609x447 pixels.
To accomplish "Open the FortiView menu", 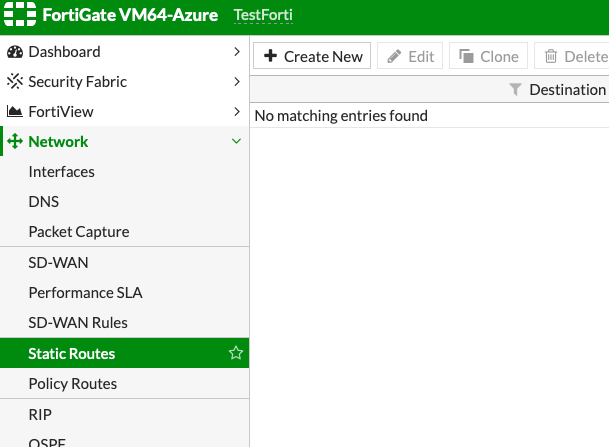I will click(124, 111).
